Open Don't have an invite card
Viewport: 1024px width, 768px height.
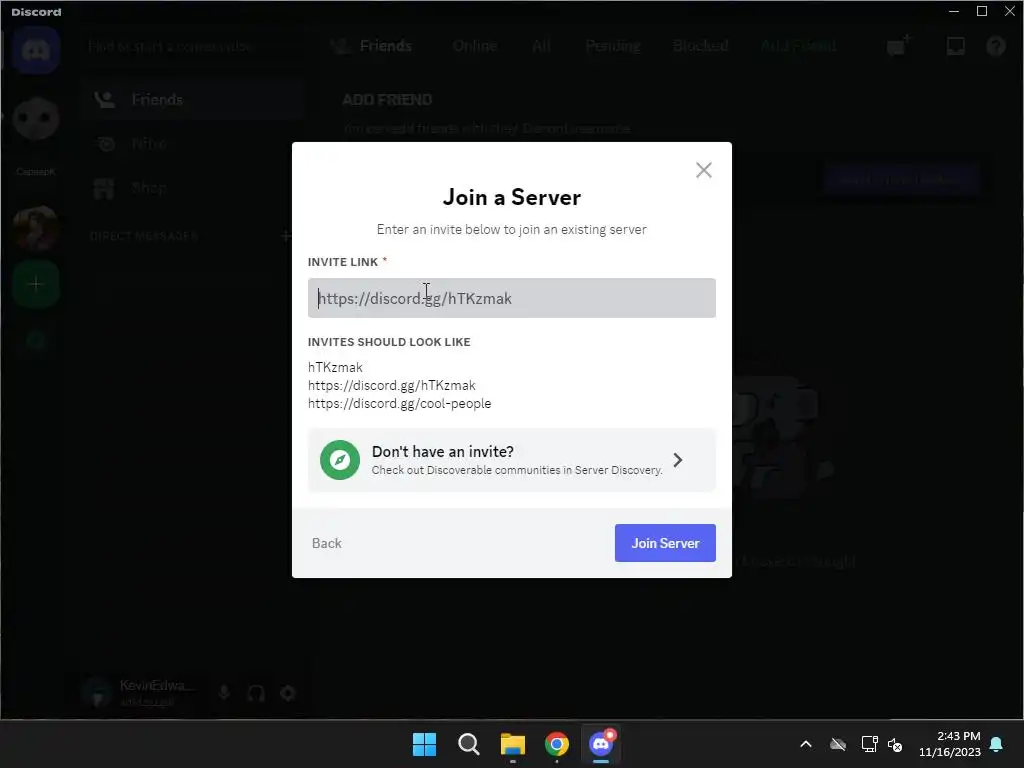pyautogui.click(x=511, y=460)
